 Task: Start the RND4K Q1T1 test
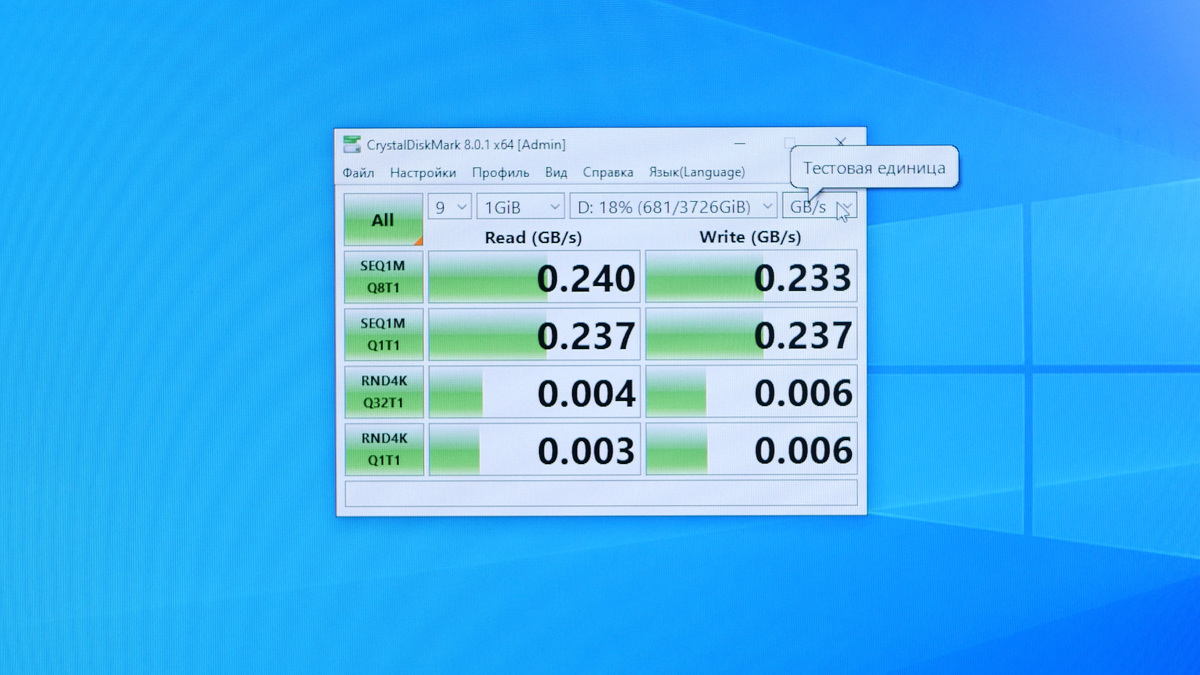pyautogui.click(x=383, y=449)
